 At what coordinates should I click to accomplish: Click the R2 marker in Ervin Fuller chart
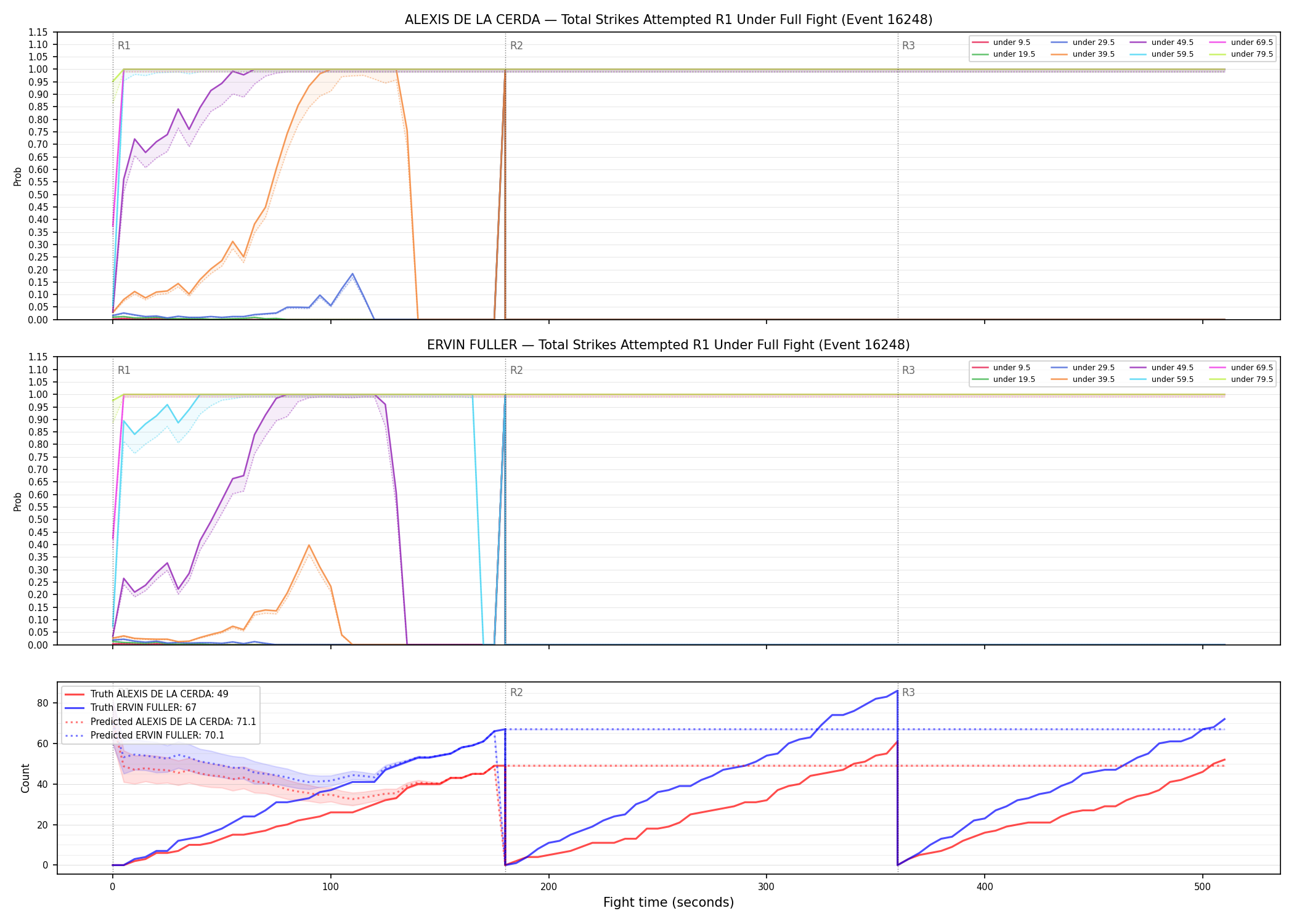click(x=516, y=370)
